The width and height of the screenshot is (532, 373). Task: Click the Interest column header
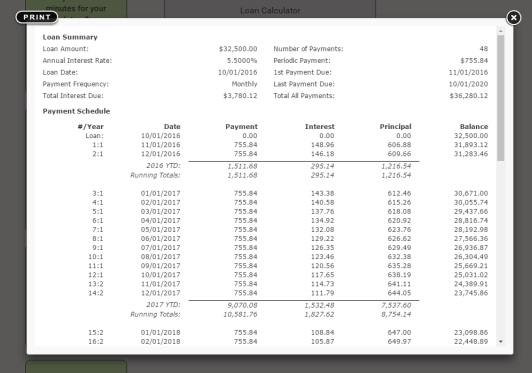[x=320, y=127]
